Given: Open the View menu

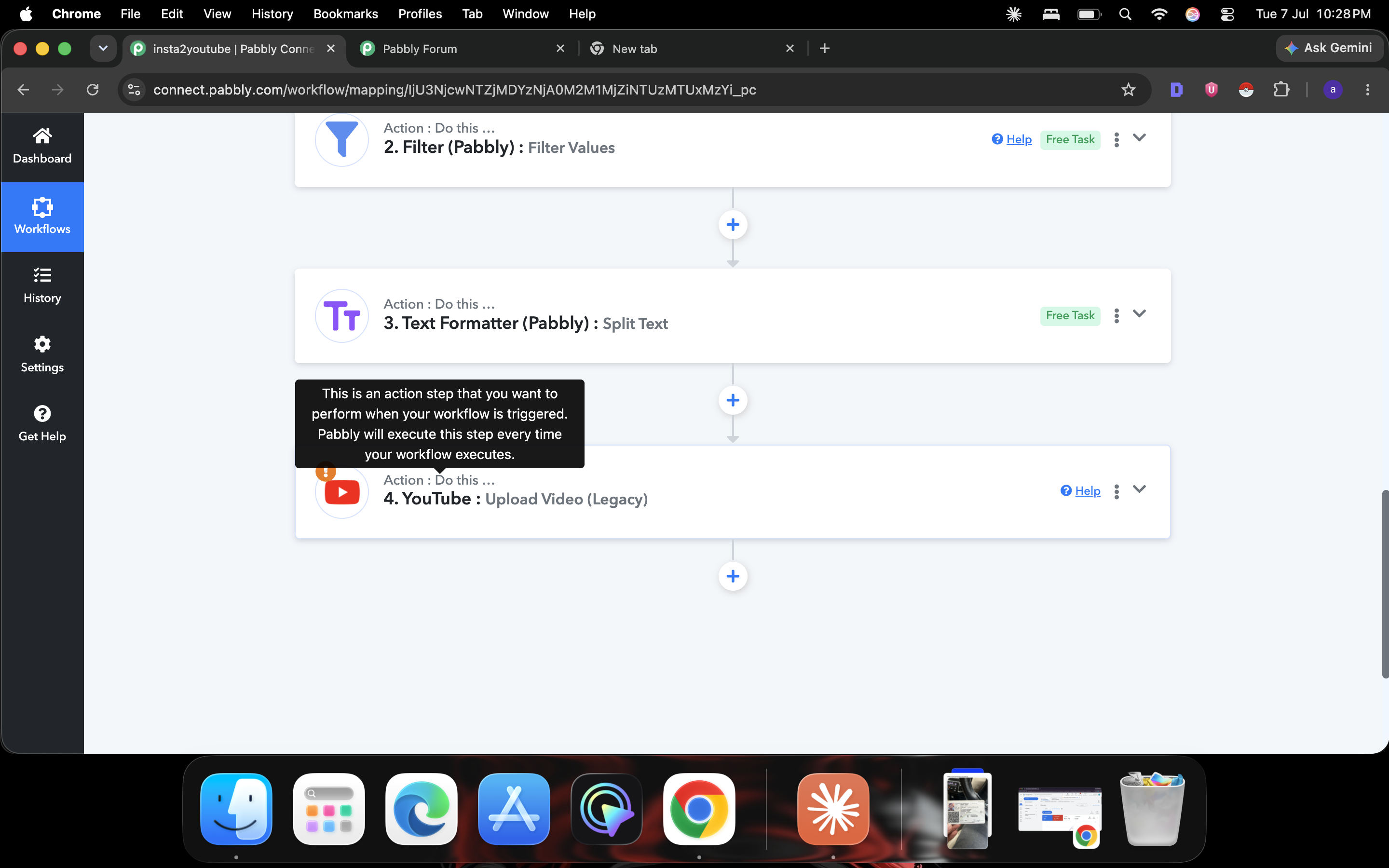Looking at the screenshot, I should pyautogui.click(x=217, y=14).
